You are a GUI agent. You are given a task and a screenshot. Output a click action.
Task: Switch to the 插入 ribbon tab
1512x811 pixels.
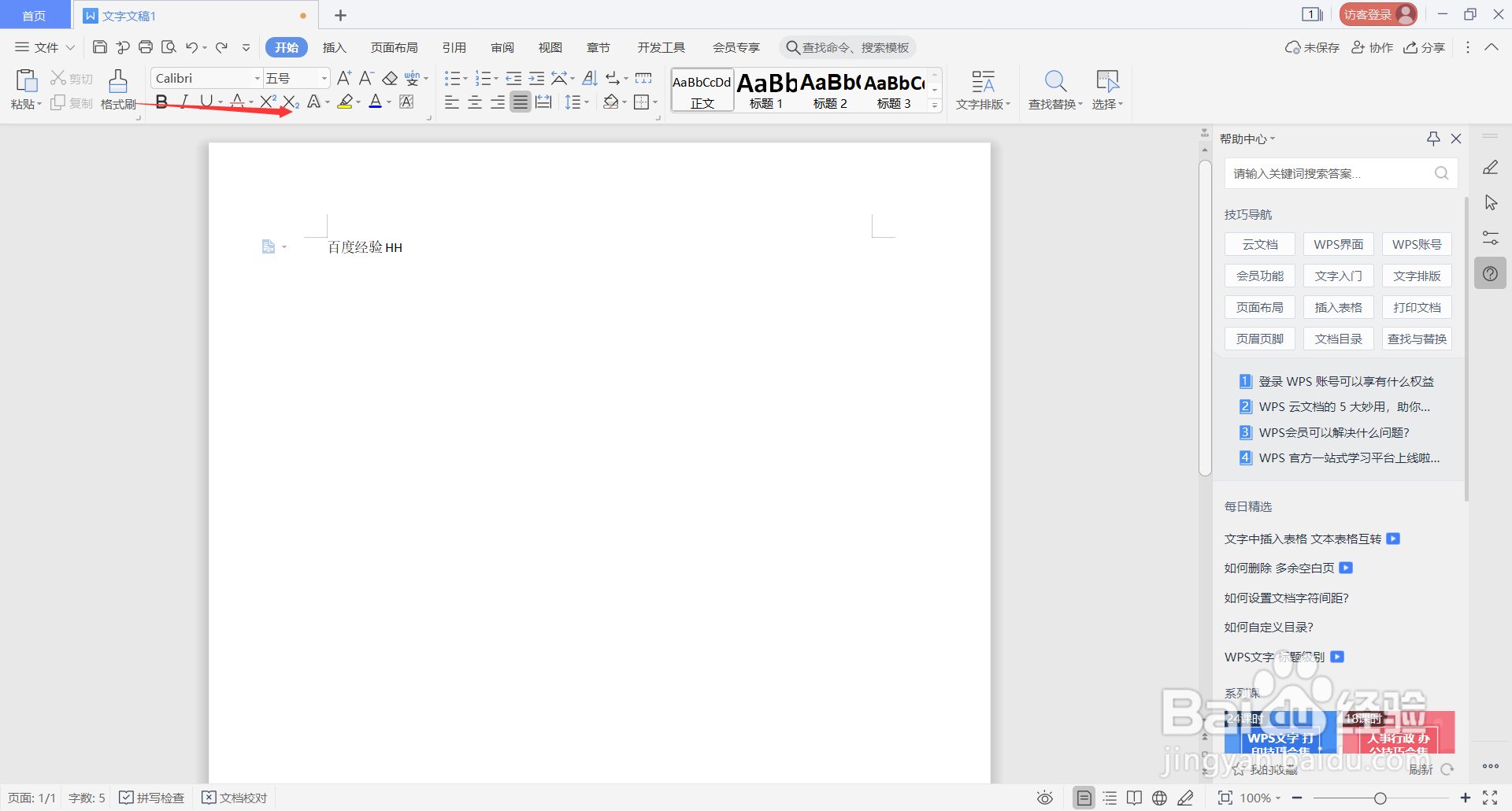[335, 47]
